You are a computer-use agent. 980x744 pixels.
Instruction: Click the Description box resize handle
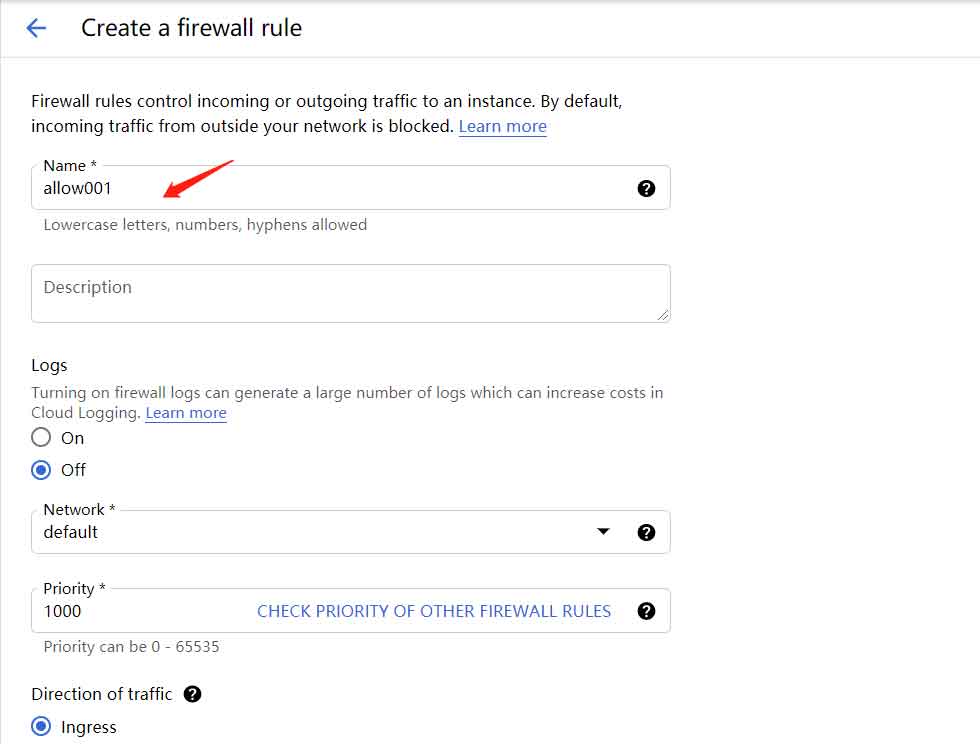(x=663, y=316)
